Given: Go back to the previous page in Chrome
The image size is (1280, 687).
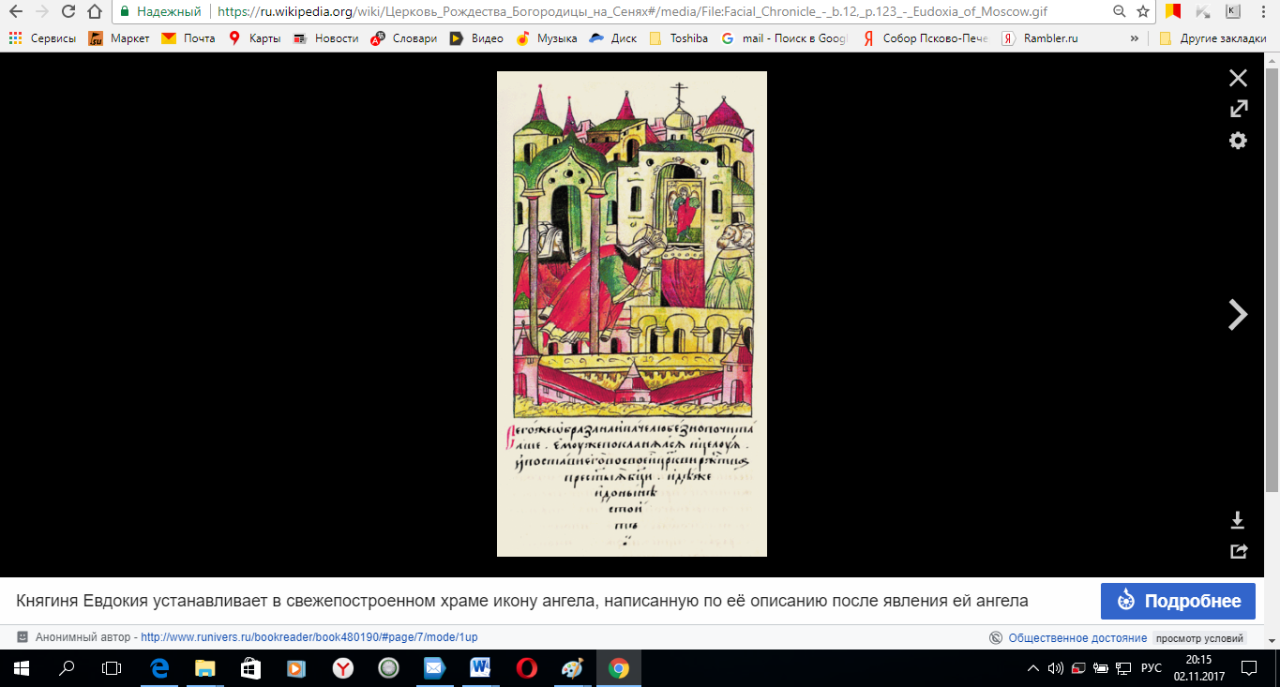Looking at the screenshot, I should [x=15, y=12].
